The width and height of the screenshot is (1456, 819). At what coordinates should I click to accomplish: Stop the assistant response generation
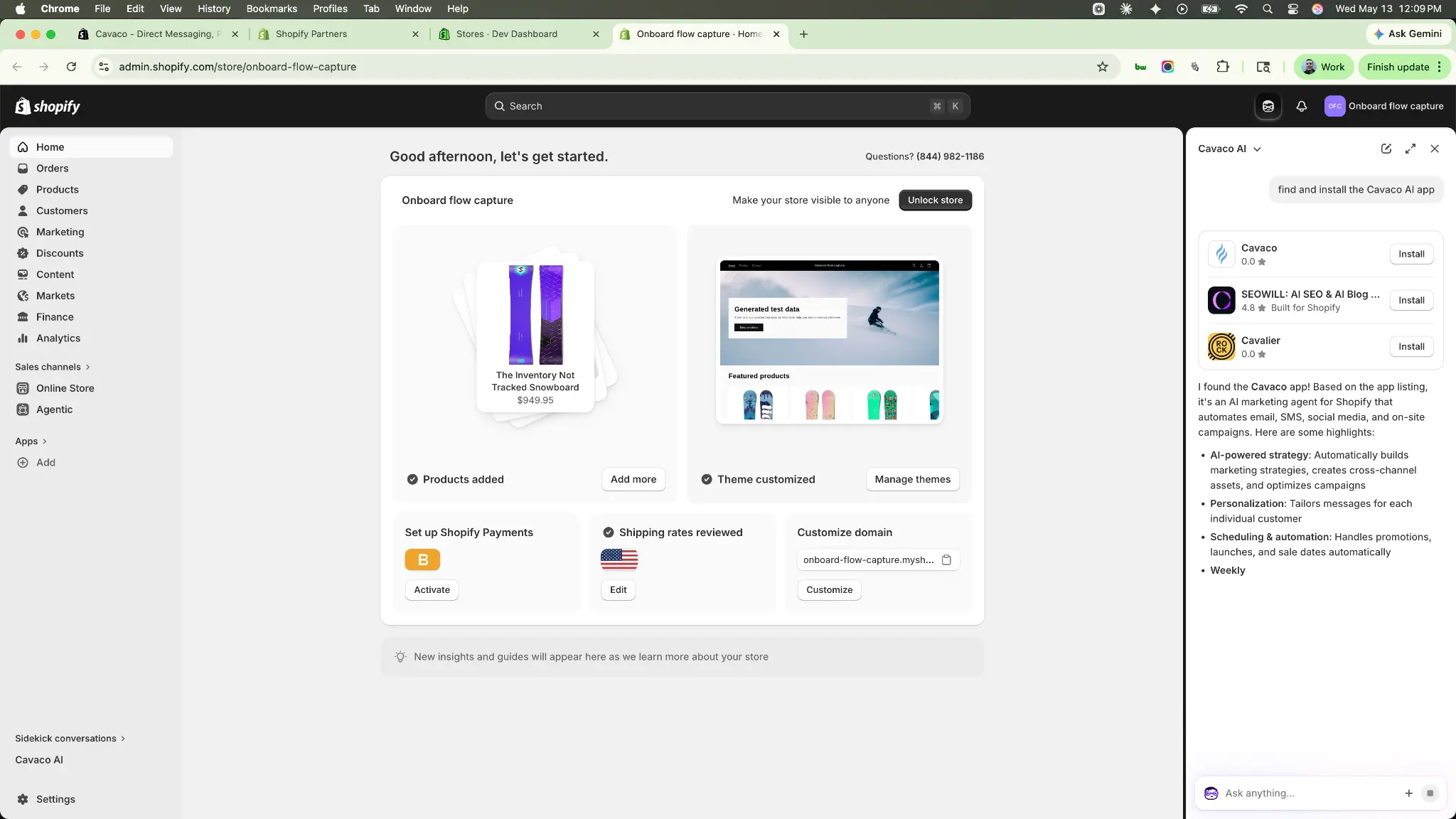1430,793
